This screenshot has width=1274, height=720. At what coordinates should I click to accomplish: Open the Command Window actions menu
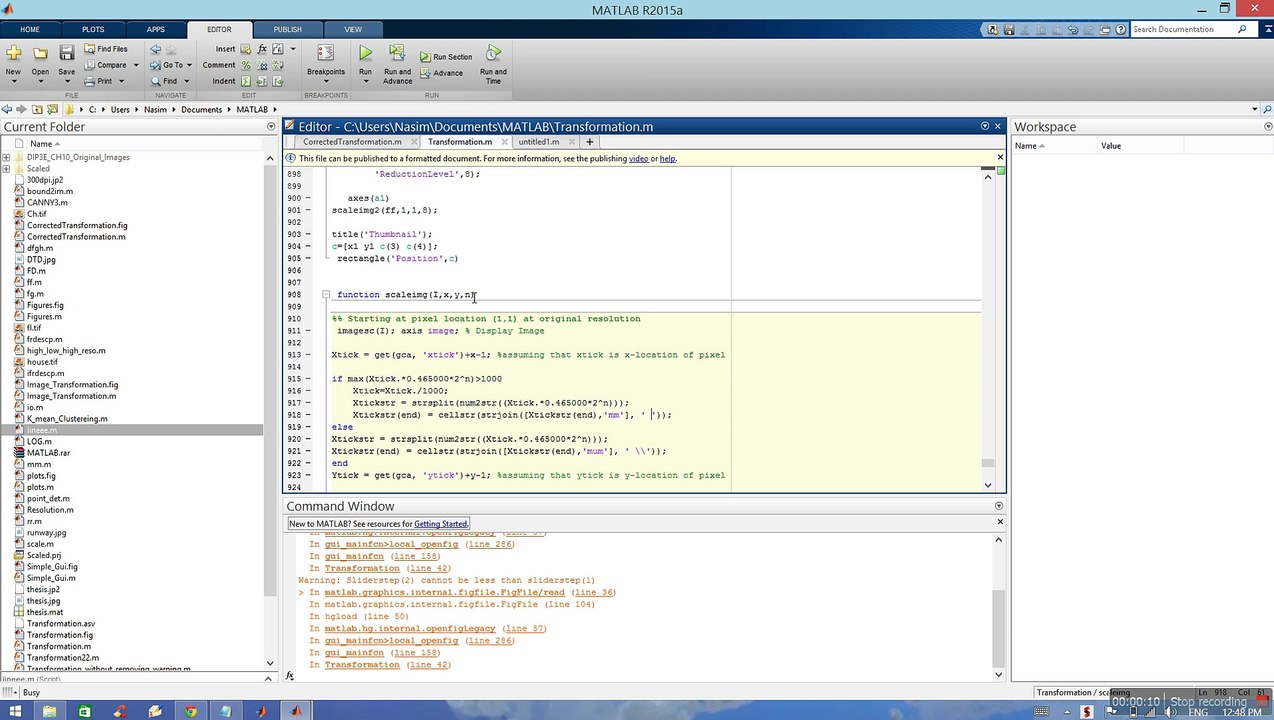[x=998, y=506]
